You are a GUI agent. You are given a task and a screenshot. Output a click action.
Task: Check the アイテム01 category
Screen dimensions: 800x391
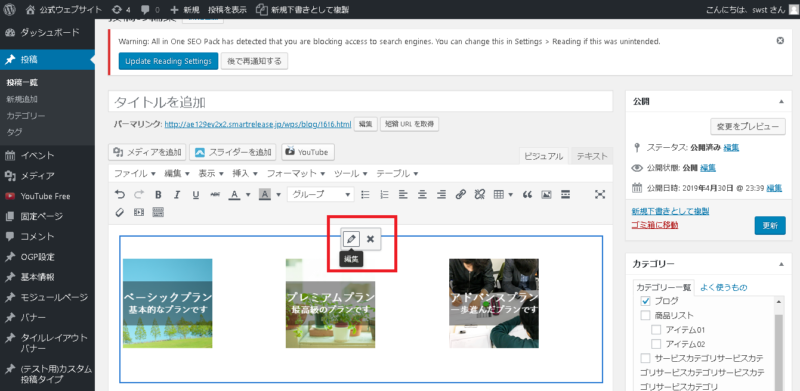[656, 330]
